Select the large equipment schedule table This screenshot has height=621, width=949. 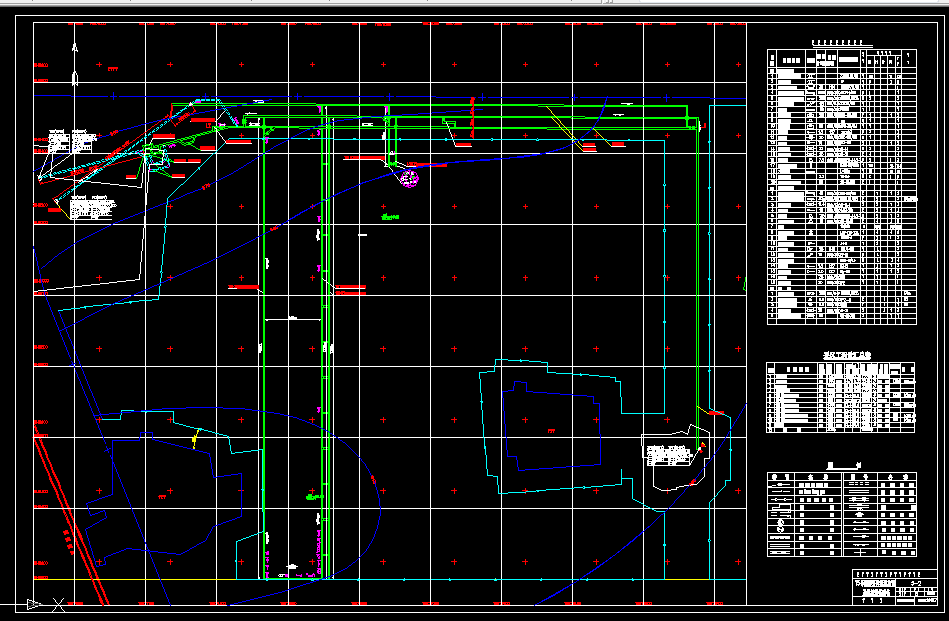842,187
